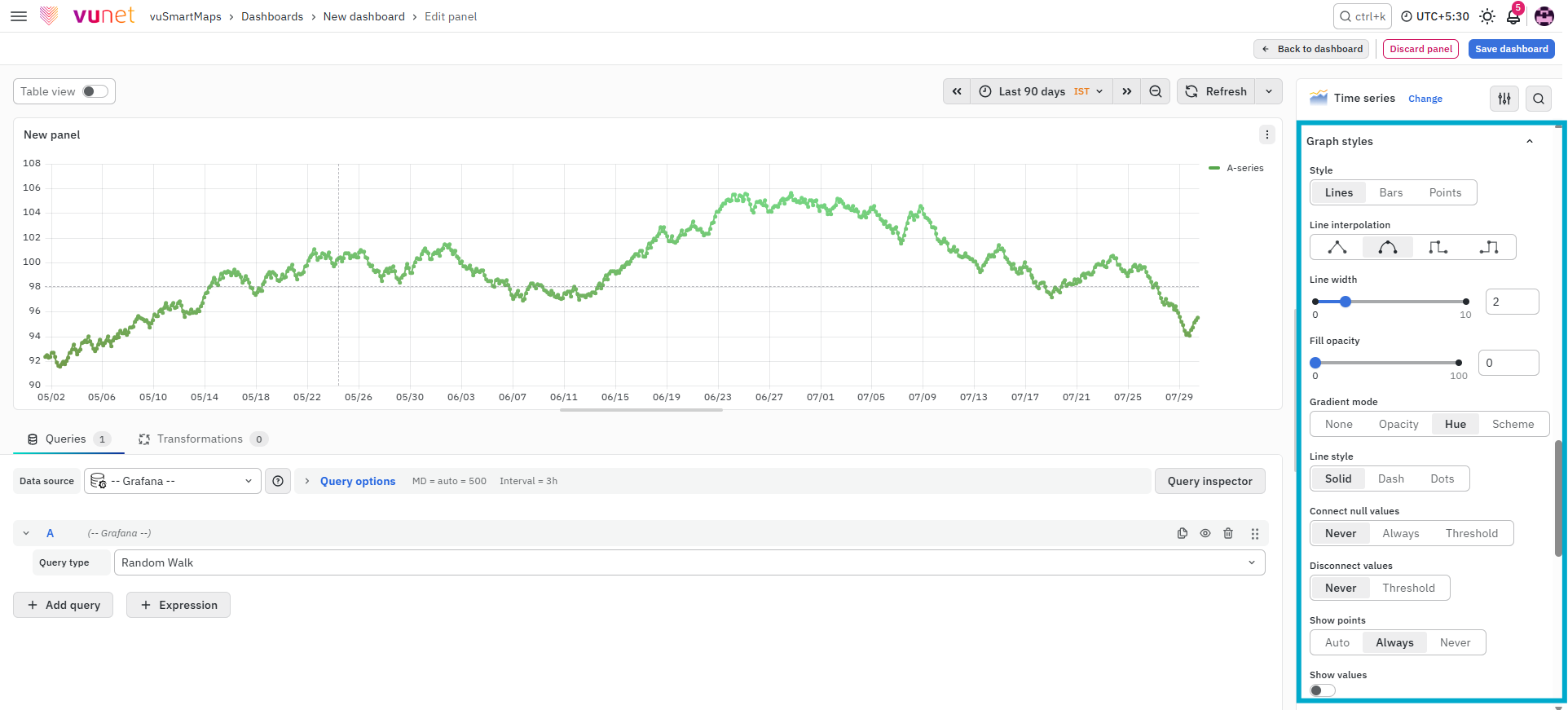The width and height of the screenshot is (1568, 710).
Task: Set graph style to Points
Action: tap(1445, 192)
